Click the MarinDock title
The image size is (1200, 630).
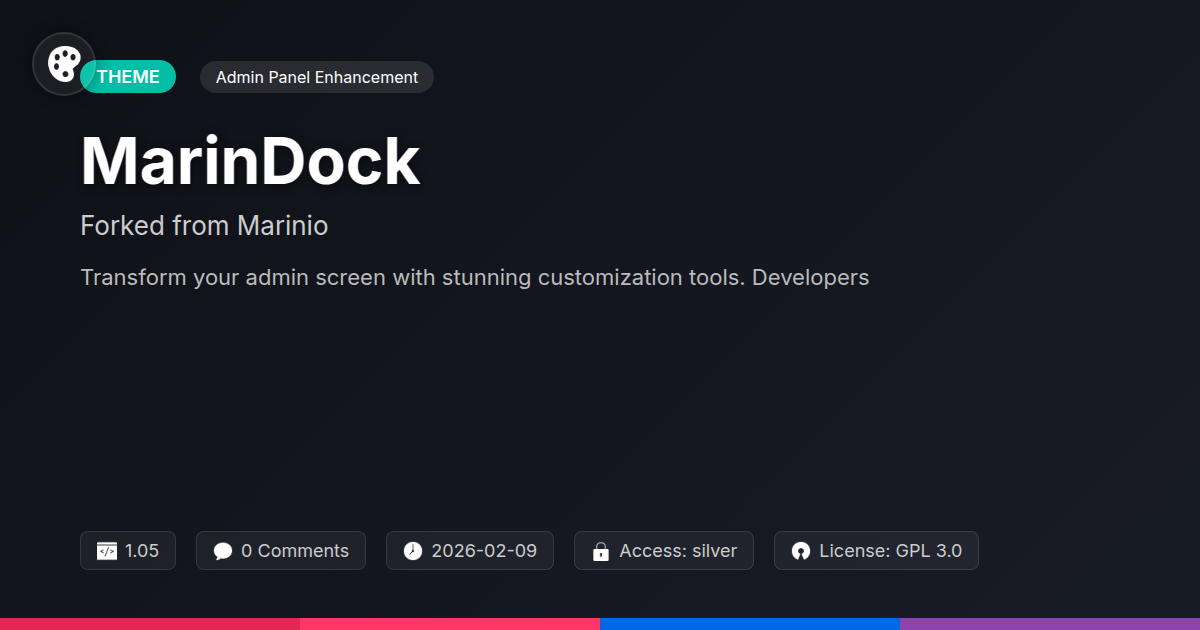tap(250, 161)
